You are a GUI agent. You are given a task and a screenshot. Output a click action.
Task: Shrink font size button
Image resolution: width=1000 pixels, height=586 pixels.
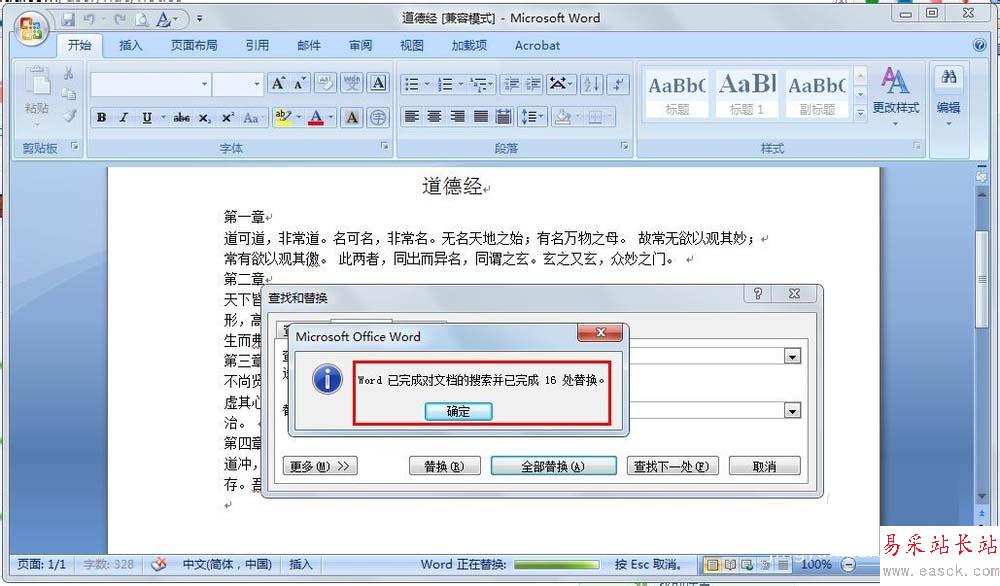coord(300,84)
